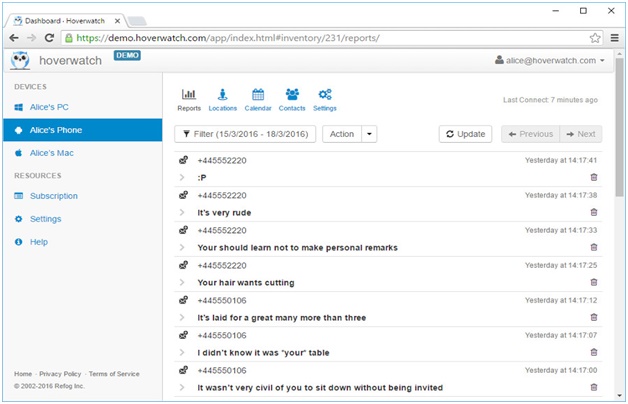The height and width of the screenshot is (404, 628).
Task: Open the Locations pin icon
Action: (x=223, y=94)
